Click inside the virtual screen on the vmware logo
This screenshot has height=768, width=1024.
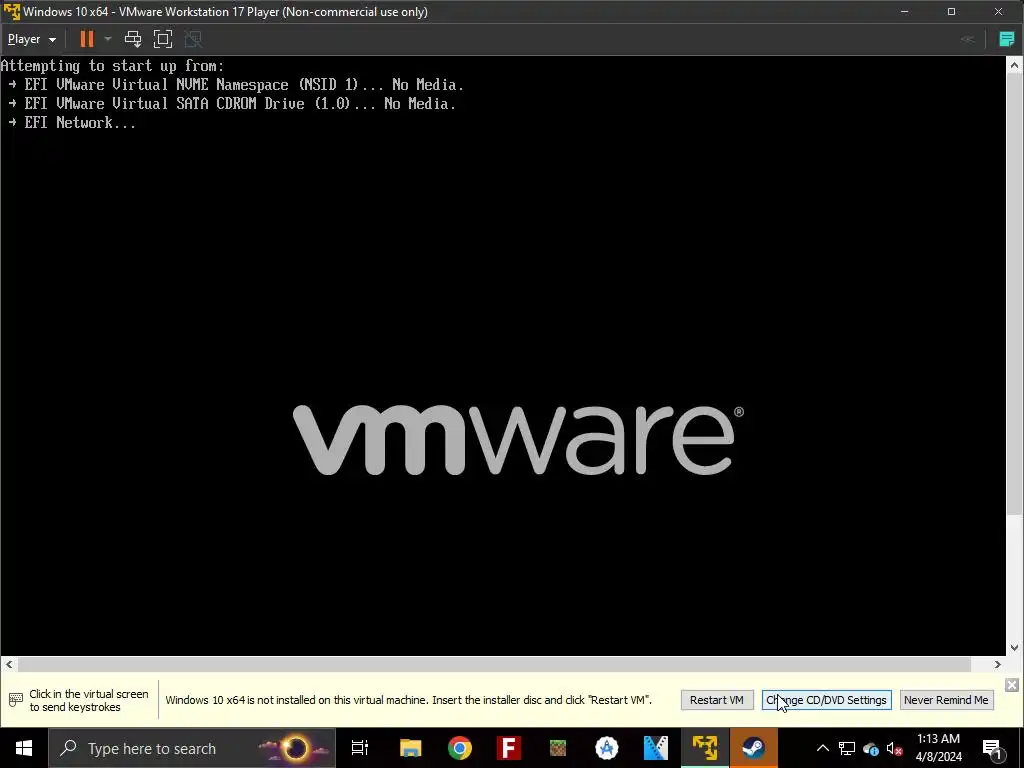pos(518,440)
